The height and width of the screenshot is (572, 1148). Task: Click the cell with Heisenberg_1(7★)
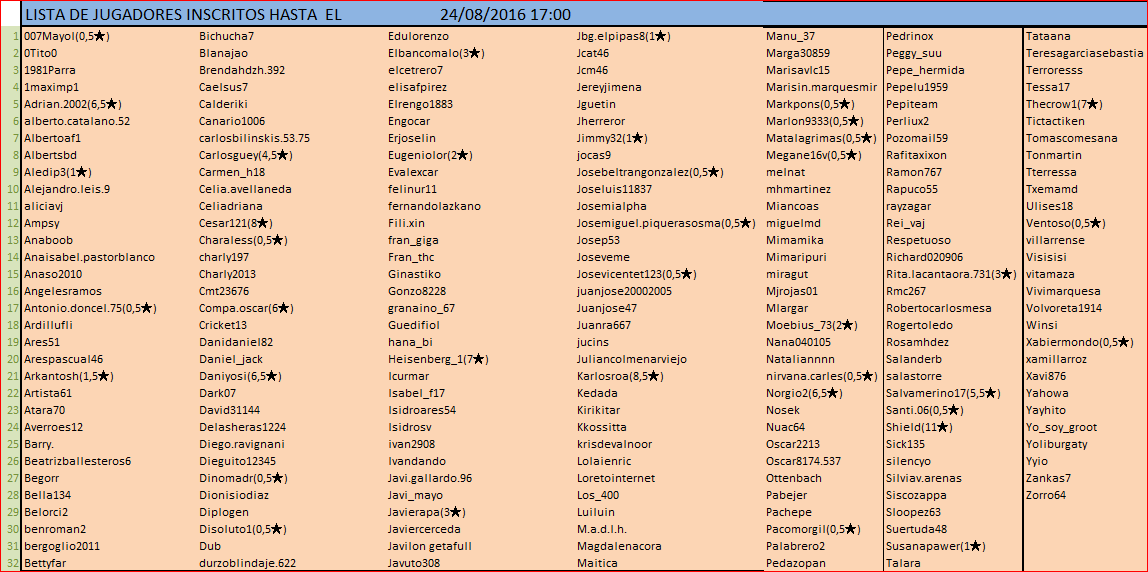(x=438, y=359)
